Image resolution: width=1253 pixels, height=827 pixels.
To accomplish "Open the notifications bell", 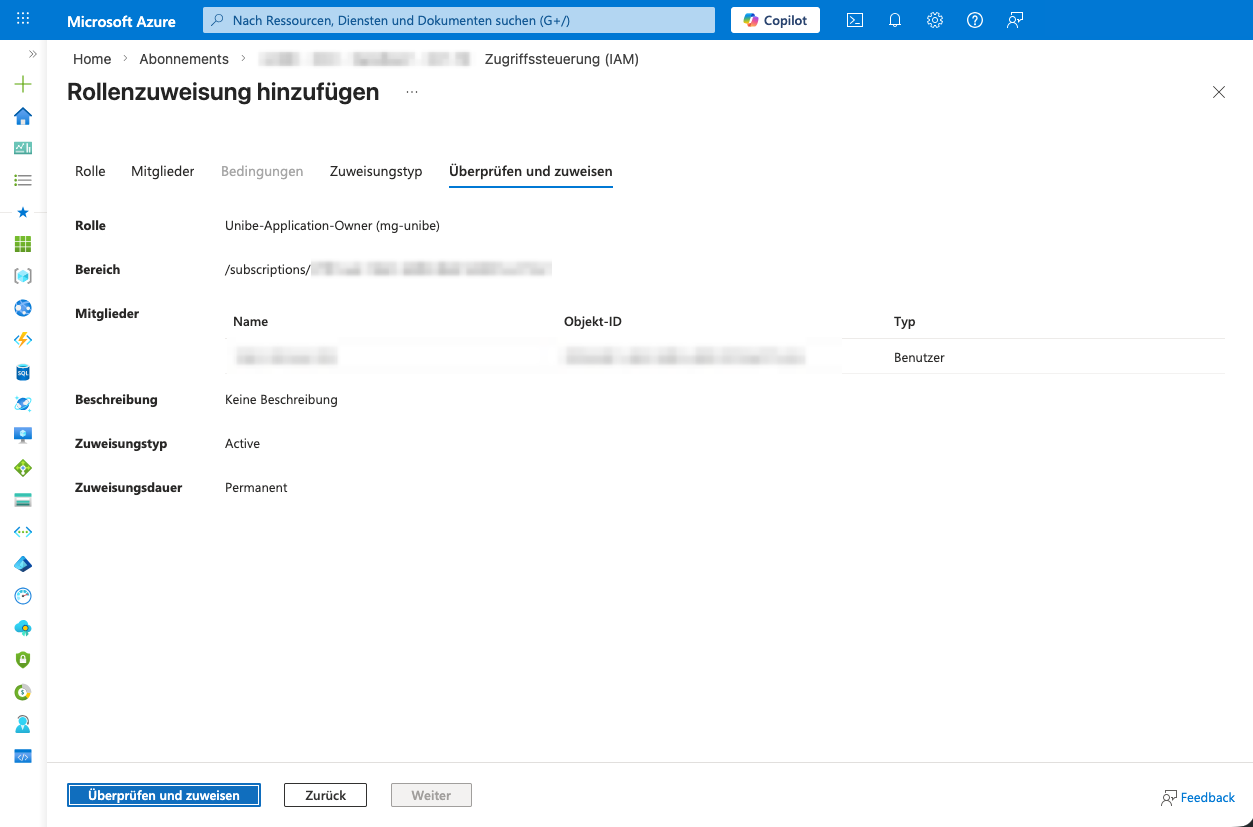I will 894,19.
